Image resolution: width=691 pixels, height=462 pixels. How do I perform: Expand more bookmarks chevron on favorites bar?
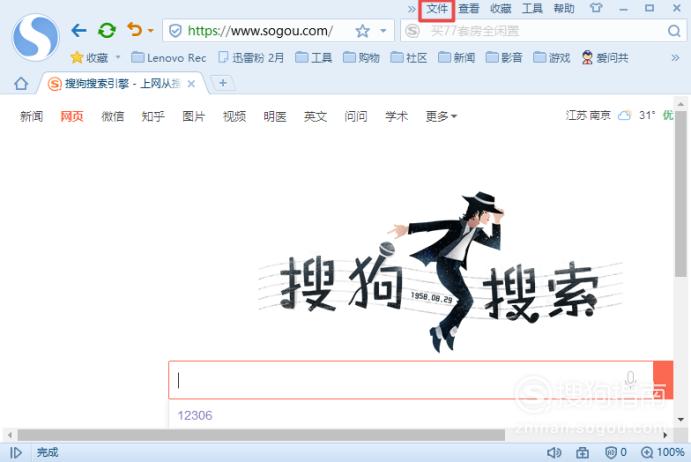click(x=675, y=58)
